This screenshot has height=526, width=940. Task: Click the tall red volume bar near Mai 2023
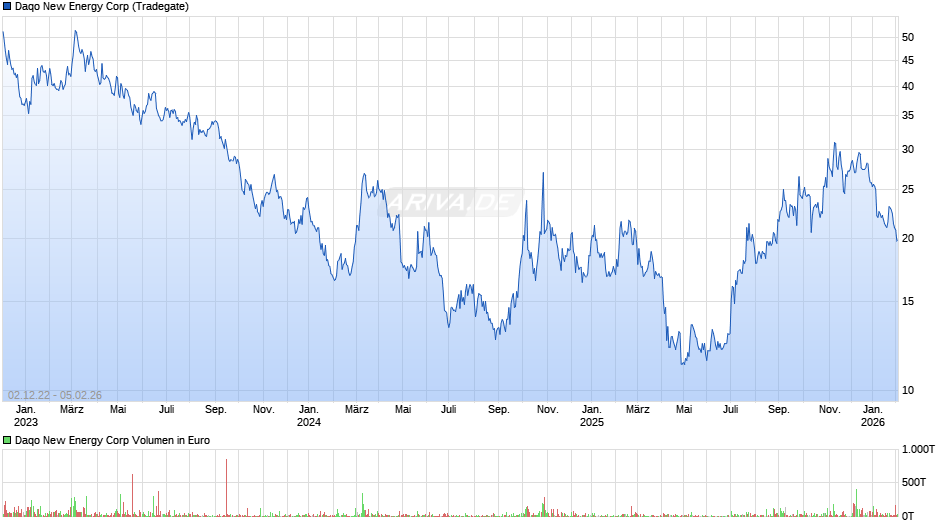[132, 495]
